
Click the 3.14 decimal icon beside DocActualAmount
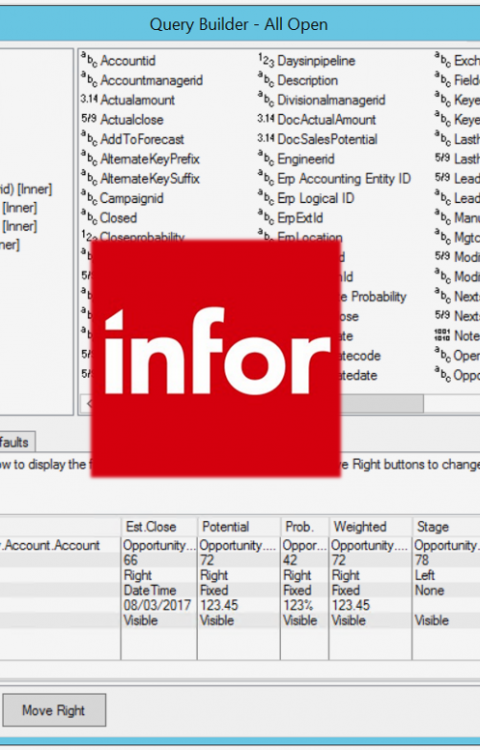click(266, 119)
